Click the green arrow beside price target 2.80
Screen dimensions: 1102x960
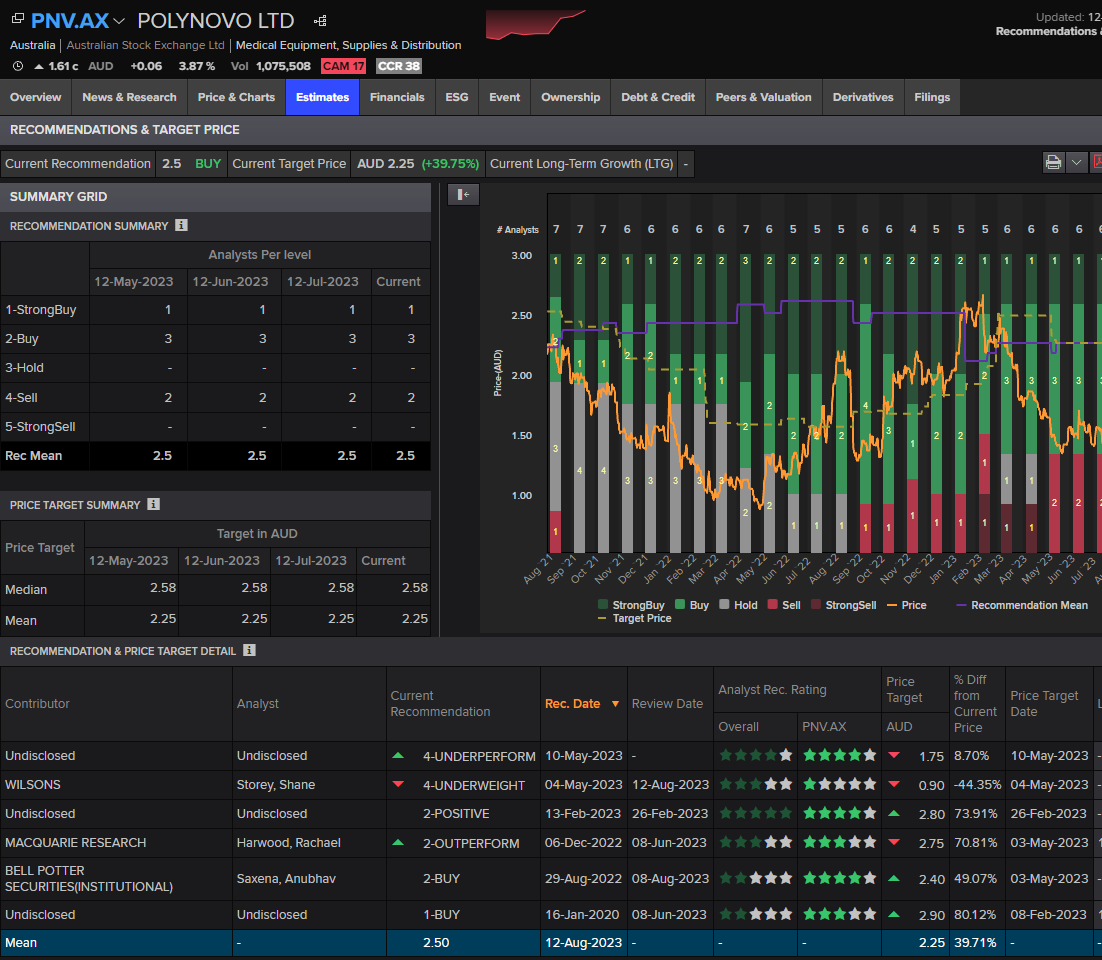894,813
